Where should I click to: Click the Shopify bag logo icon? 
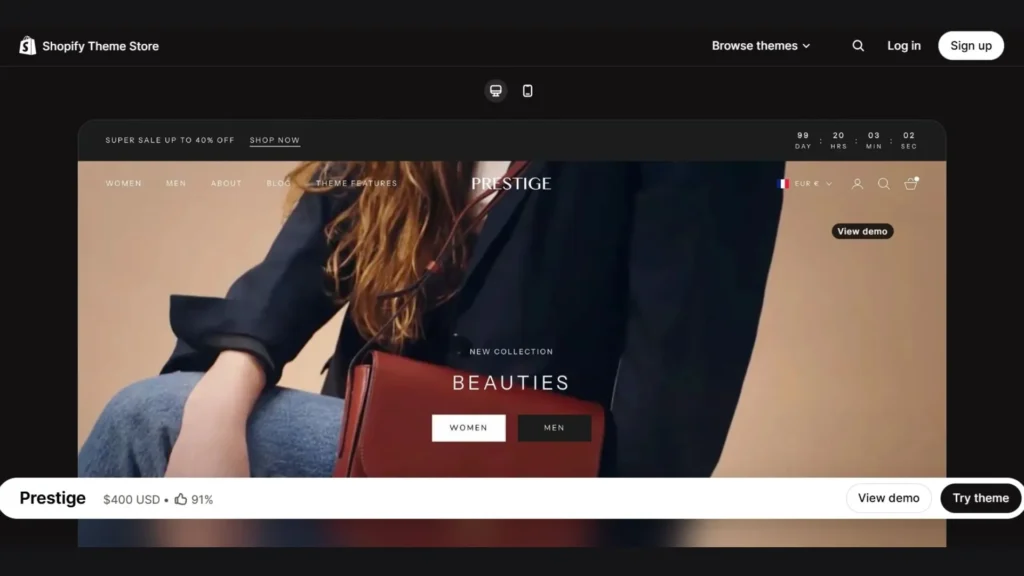point(27,46)
